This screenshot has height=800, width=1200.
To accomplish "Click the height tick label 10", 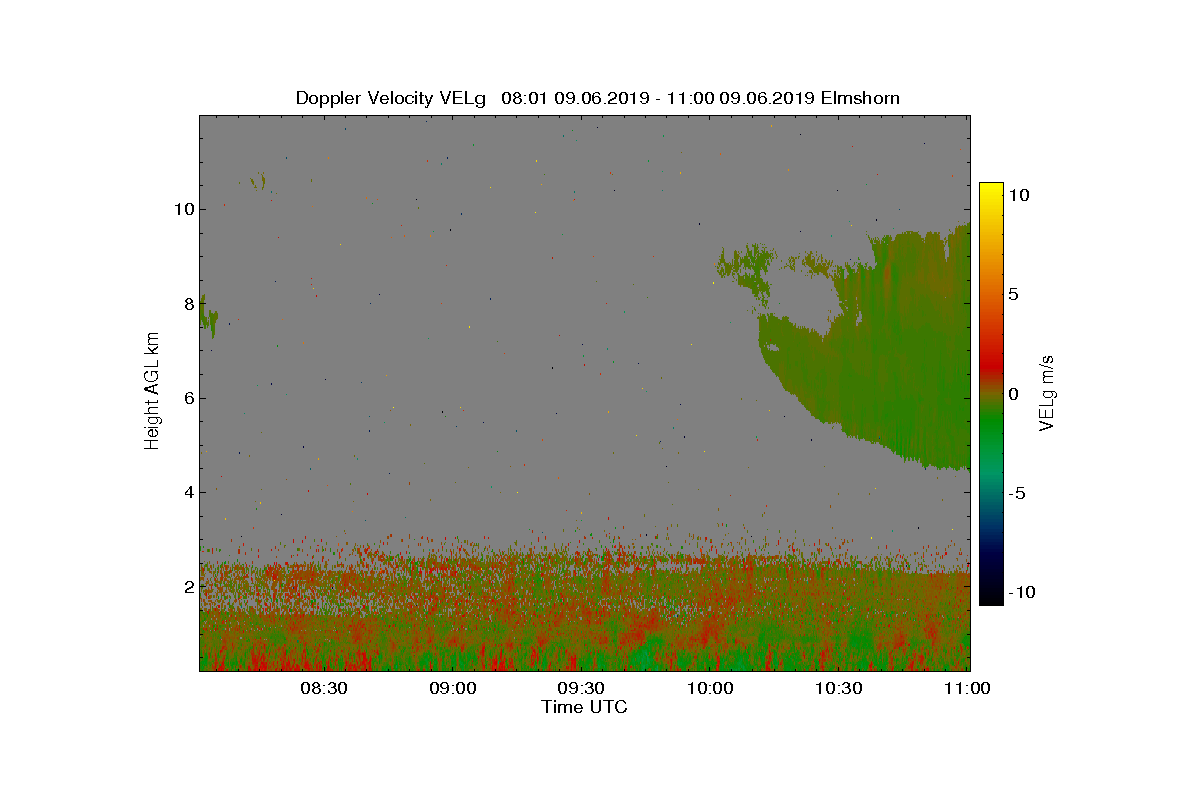I will pos(183,209).
